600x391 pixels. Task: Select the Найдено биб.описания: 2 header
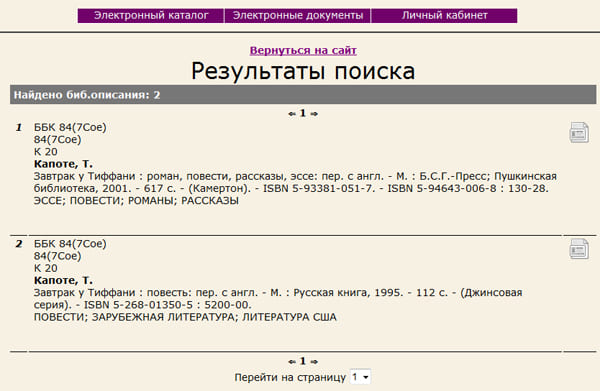(x=303, y=94)
